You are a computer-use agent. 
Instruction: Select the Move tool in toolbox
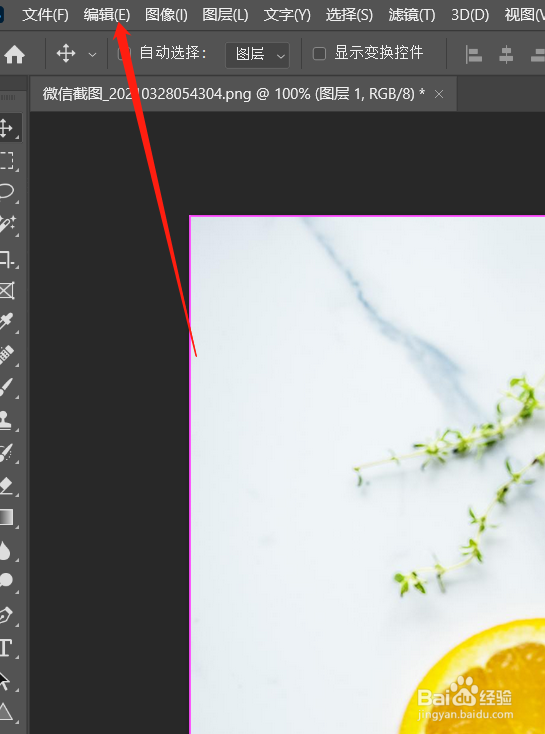tap(6, 127)
